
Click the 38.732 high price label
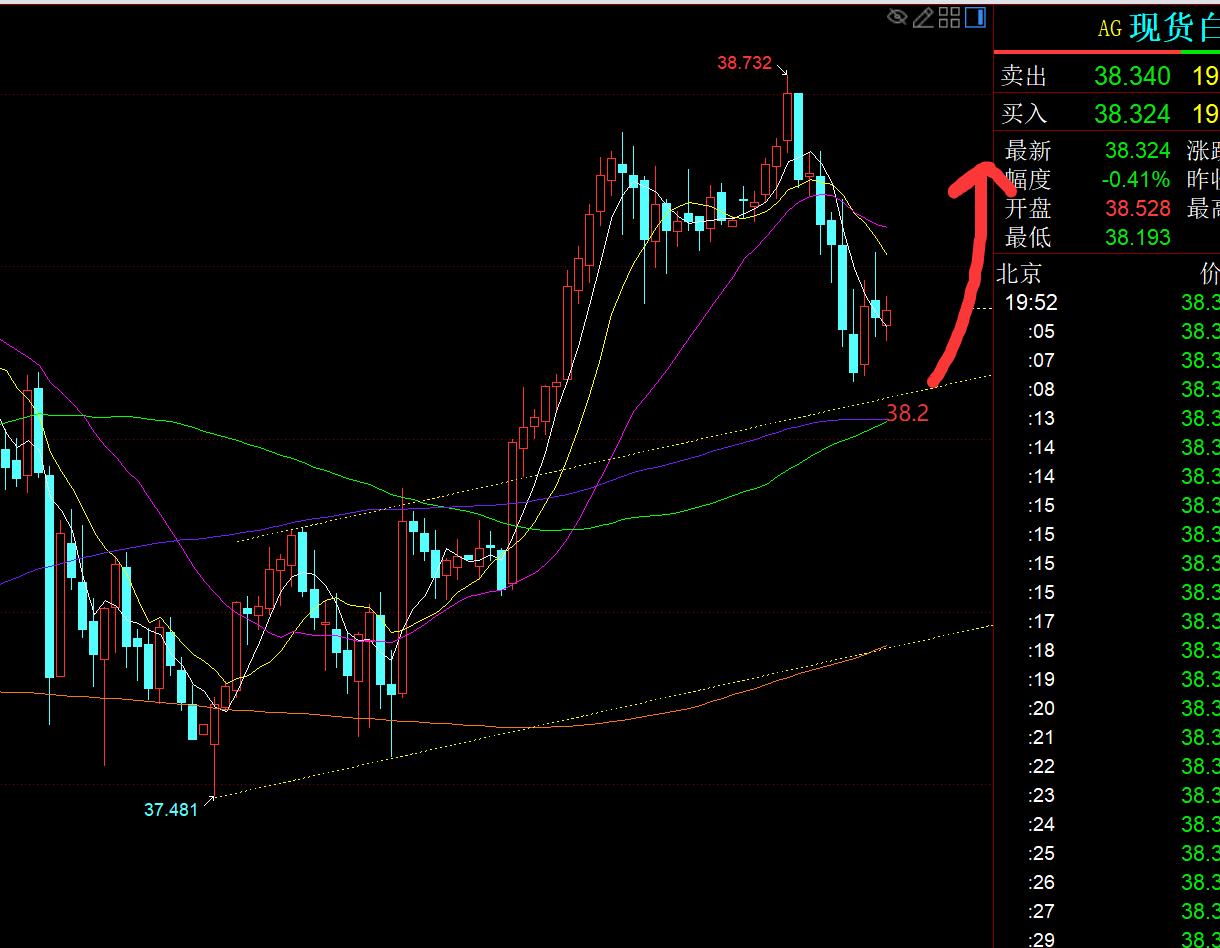pos(744,63)
